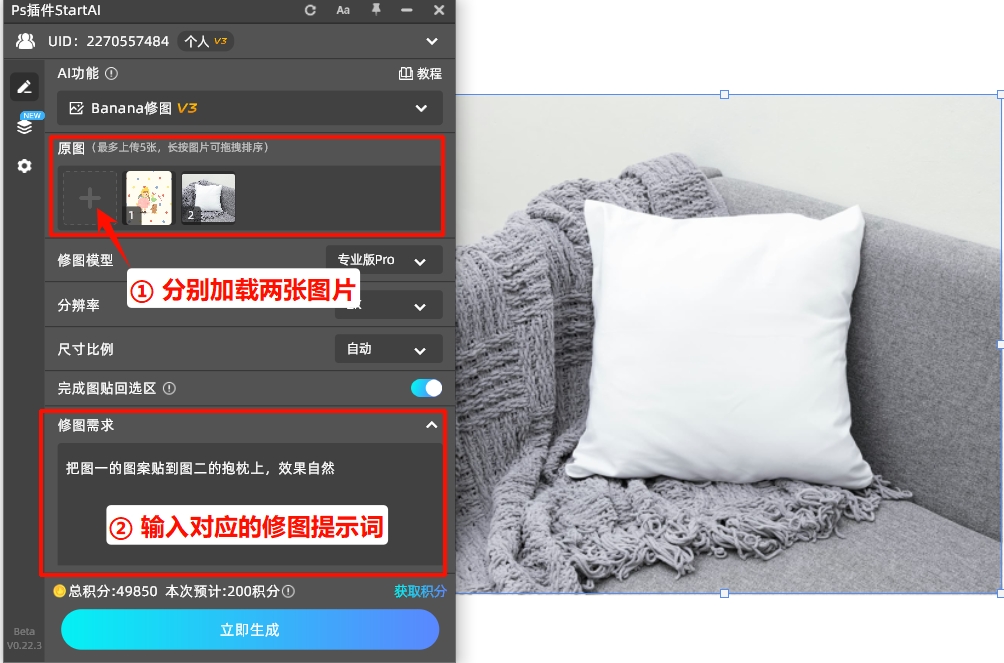Expand the UID account chevron
The image size is (1004, 663).
tap(431, 42)
